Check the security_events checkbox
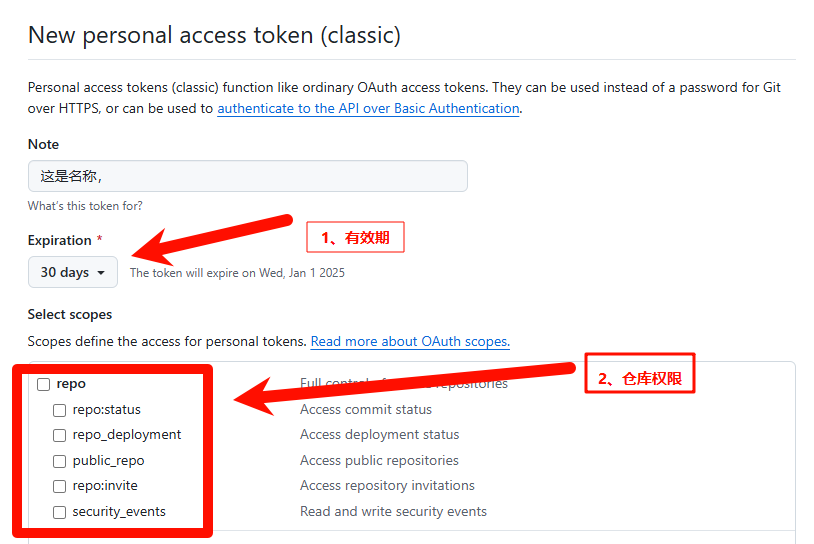Image resolution: width=814 pixels, height=544 pixels. [x=60, y=512]
